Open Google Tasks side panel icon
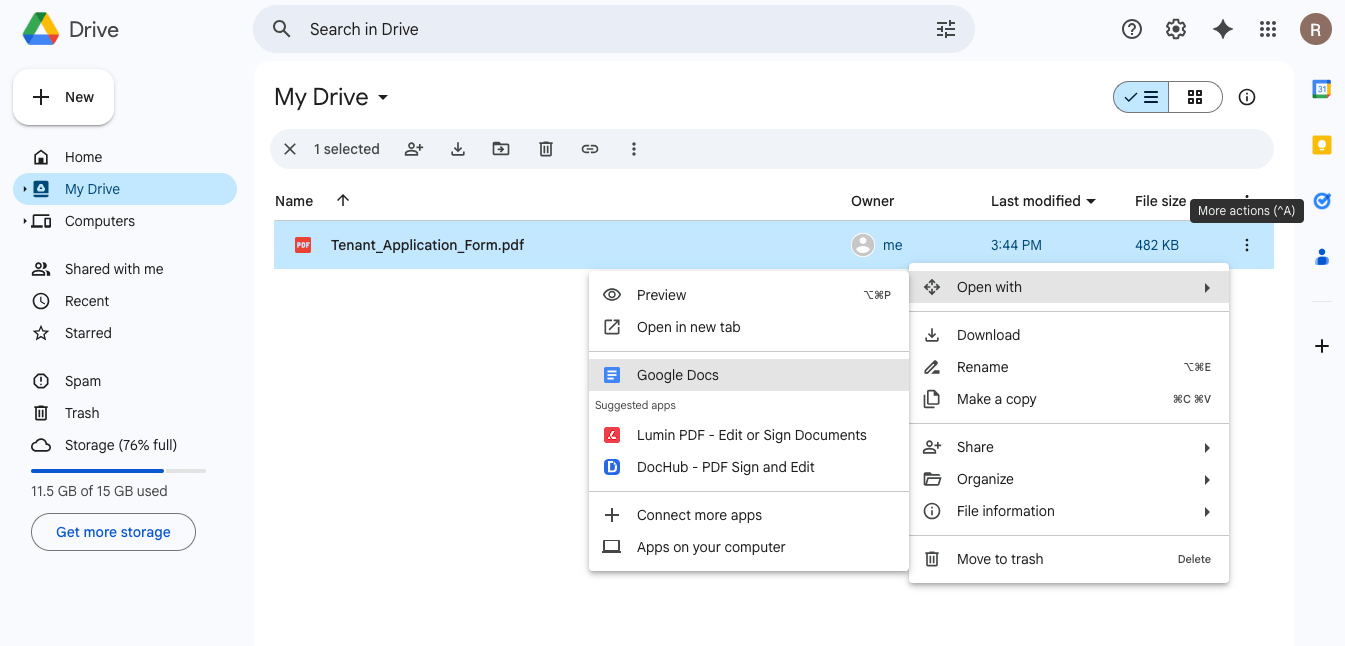The image size is (1345, 646). pos(1322,201)
